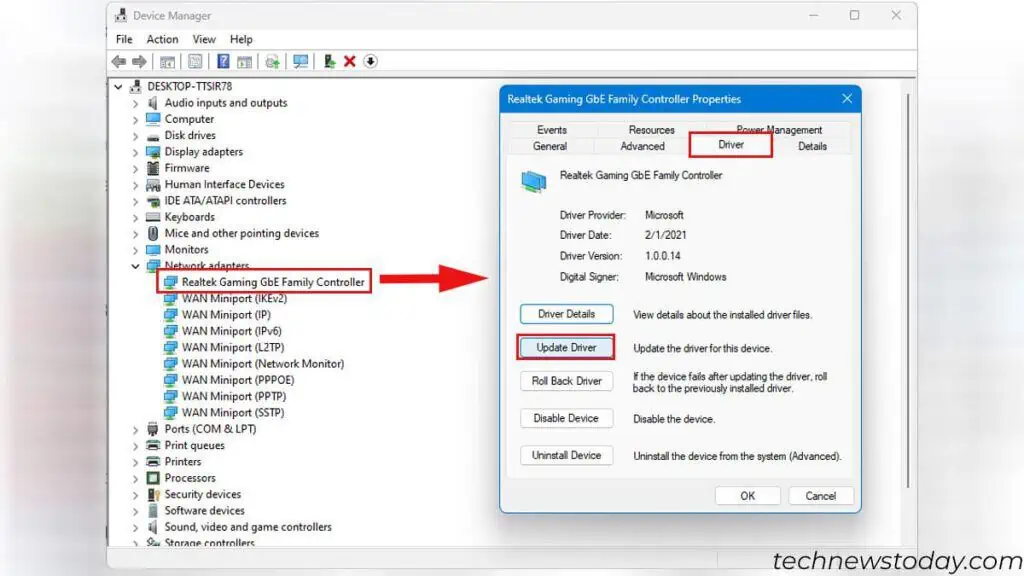Click the Keyboards icon in device tree
Viewport: 1024px width, 576px height.
point(153,217)
